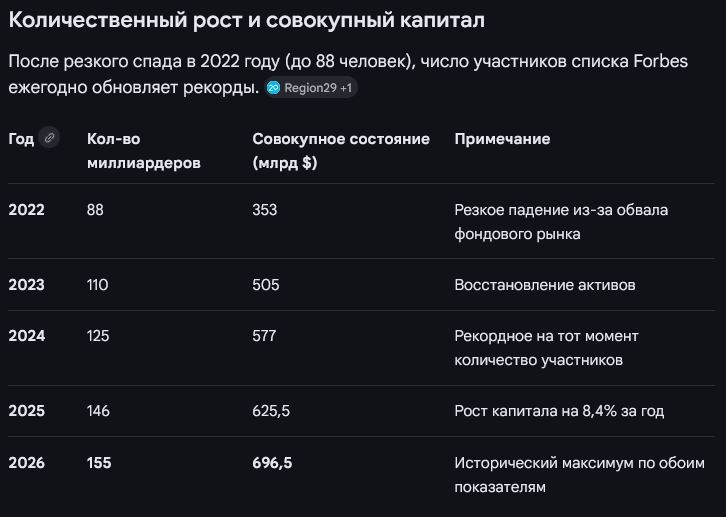This screenshot has width=726, height=517.
Task: Click the 696,5 total wealth cell
Action: click(272, 463)
